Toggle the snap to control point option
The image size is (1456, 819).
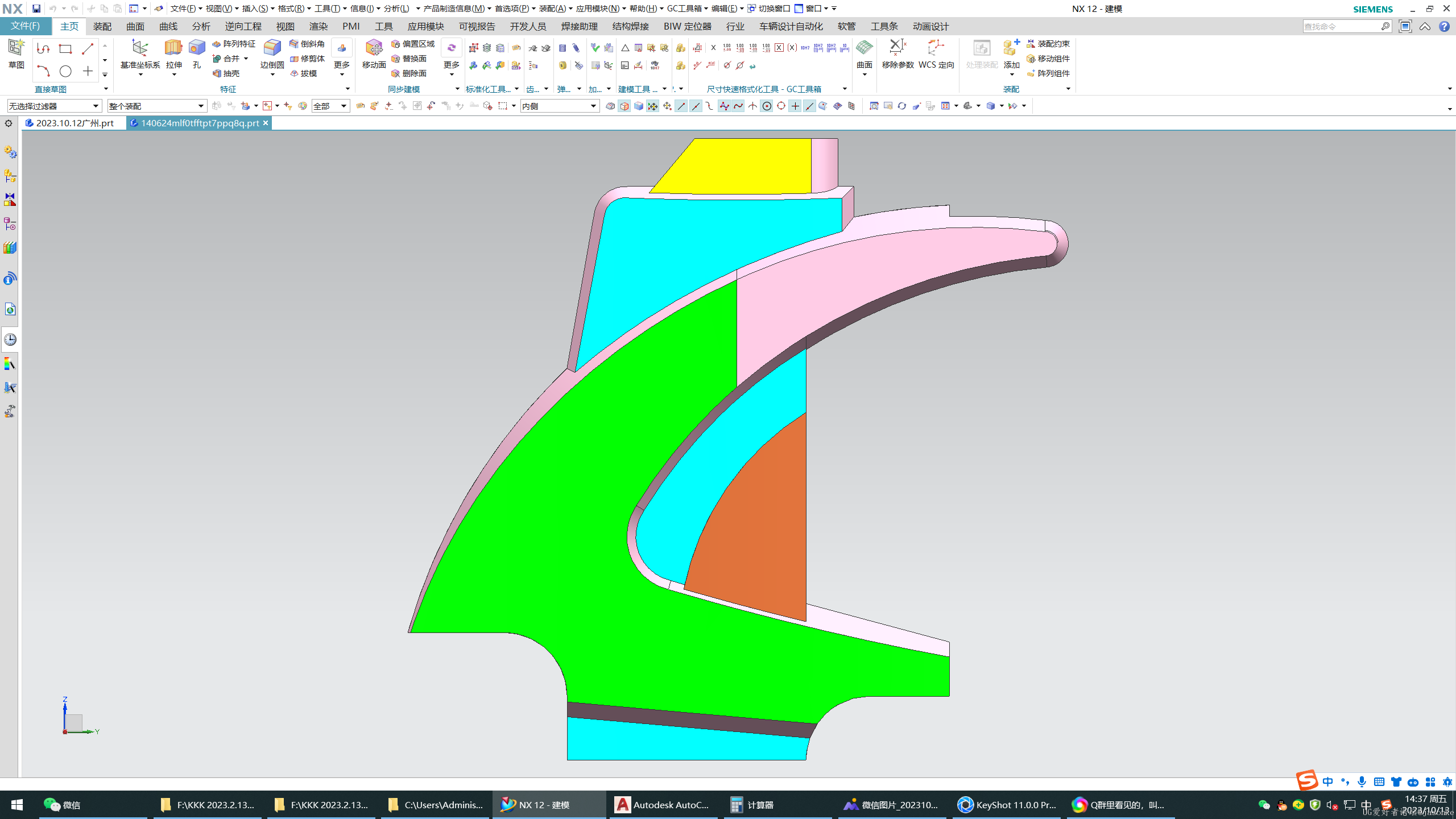click(709, 106)
